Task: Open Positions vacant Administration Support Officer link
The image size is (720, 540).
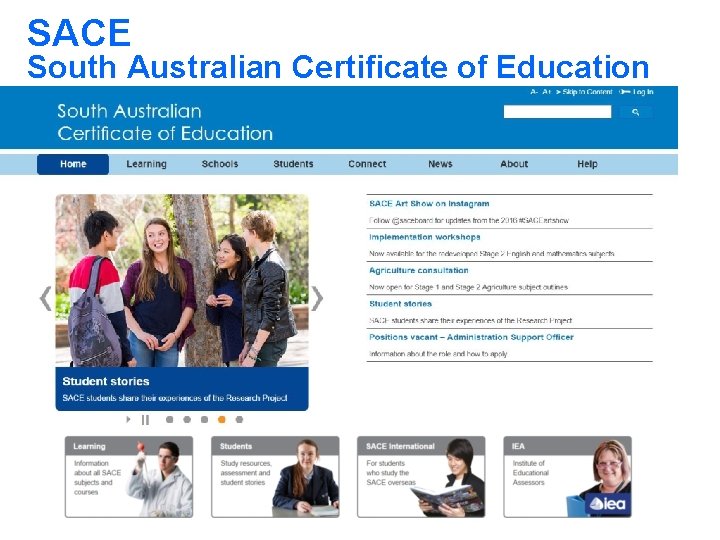Action: click(471, 337)
